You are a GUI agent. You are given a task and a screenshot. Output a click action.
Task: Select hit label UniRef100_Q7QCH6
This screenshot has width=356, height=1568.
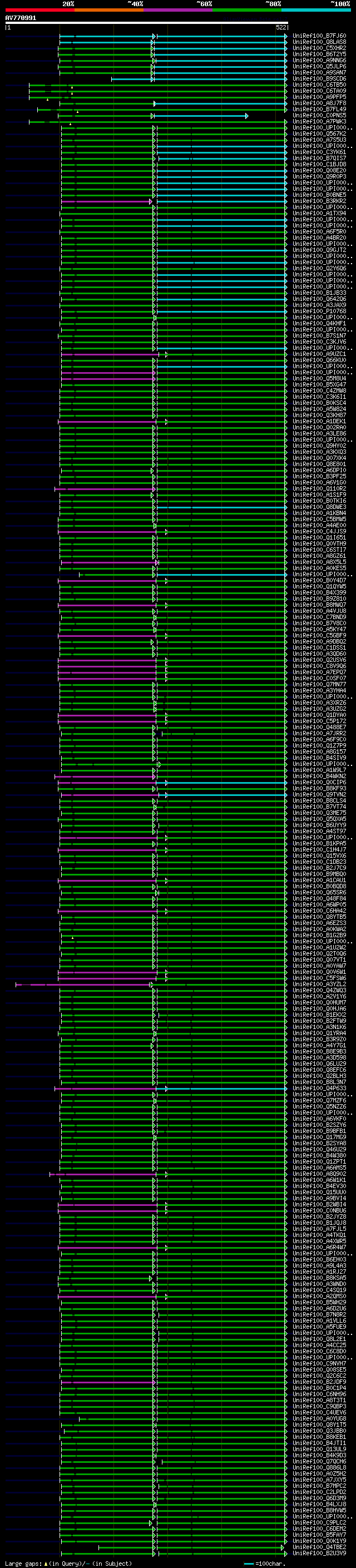pos(319,1461)
